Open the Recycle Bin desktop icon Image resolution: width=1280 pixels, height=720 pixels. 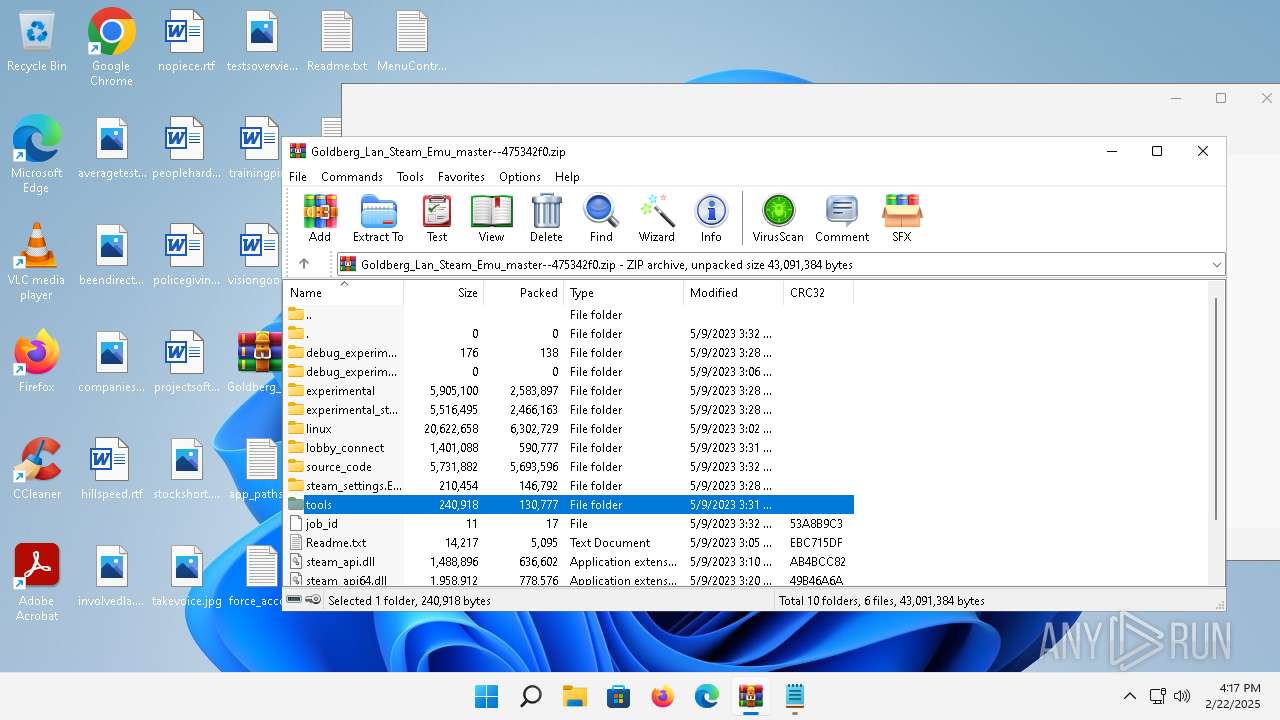[x=37, y=42]
